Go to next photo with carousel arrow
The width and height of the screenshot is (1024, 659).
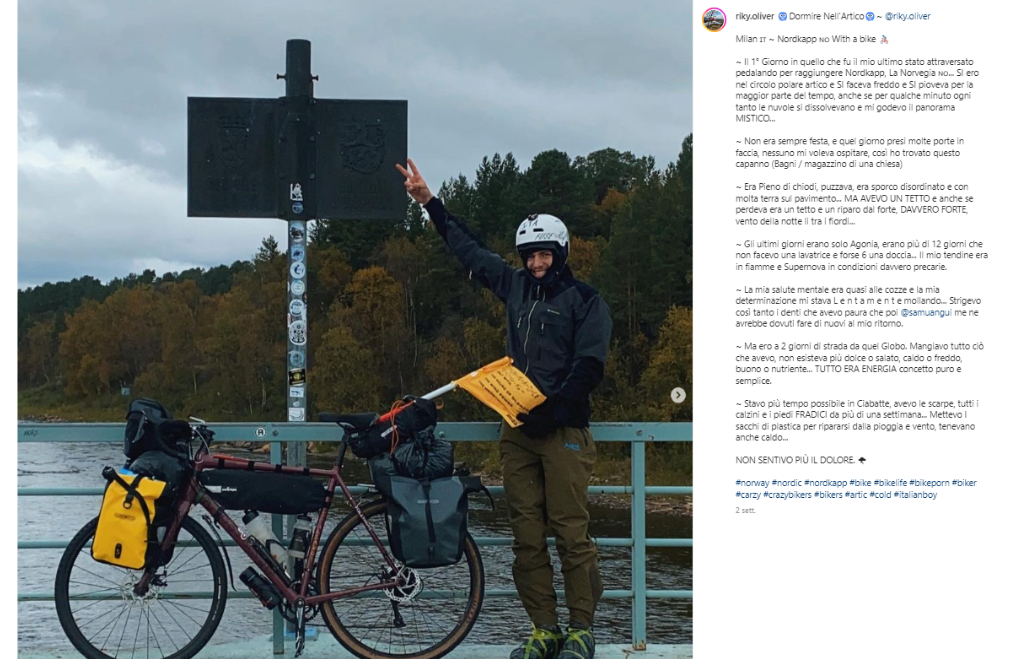[x=678, y=394]
